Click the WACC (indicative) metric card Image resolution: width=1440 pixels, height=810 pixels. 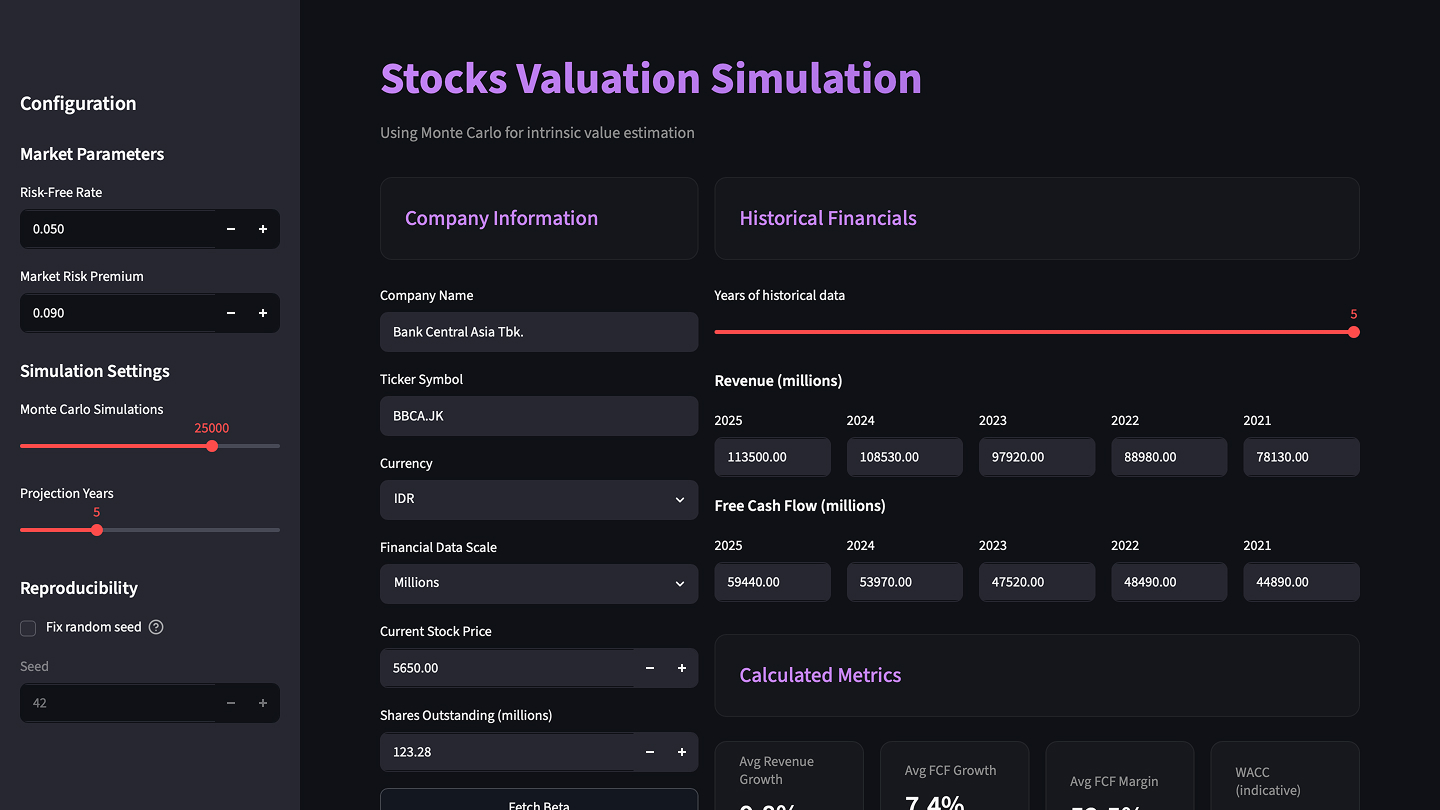pyautogui.click(x=1285, y=776)
